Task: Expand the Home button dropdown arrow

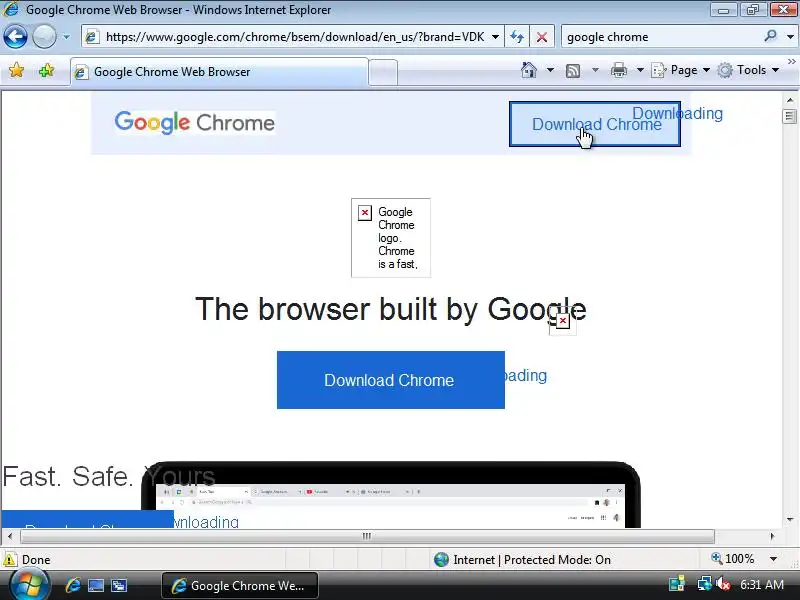Action: click(x=550, y=70)
